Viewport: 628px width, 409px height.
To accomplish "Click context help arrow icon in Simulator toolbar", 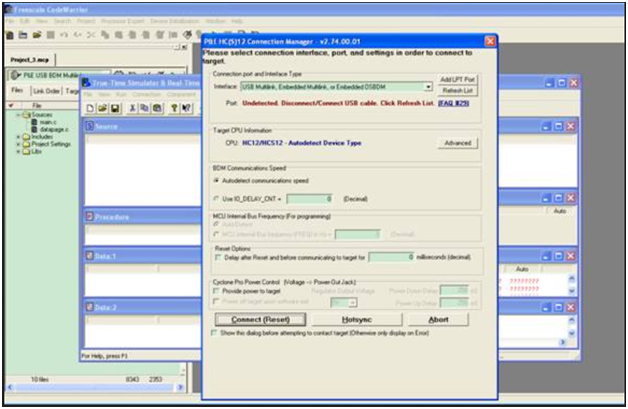I will point(186,108).
